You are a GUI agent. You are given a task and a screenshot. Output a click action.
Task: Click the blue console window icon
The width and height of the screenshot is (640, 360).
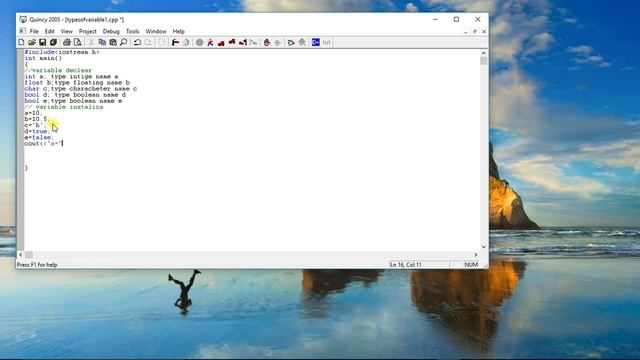tap(316, 42)
